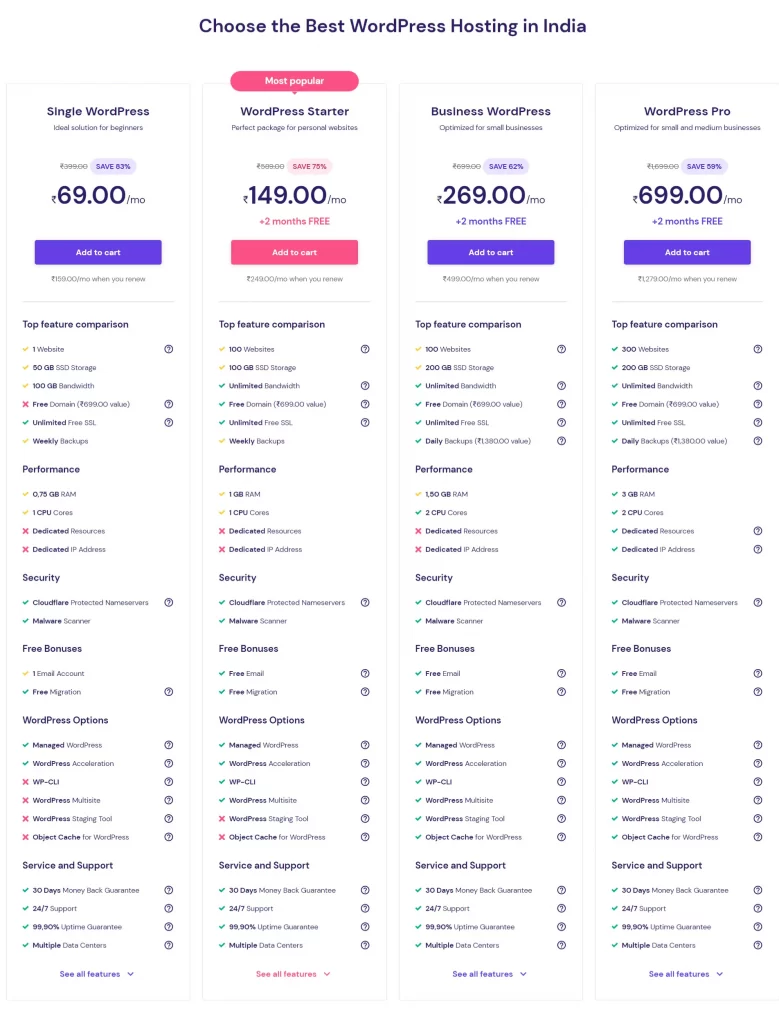
Task: Add WordPress Starter plan to cart
Action: (294, 252)
